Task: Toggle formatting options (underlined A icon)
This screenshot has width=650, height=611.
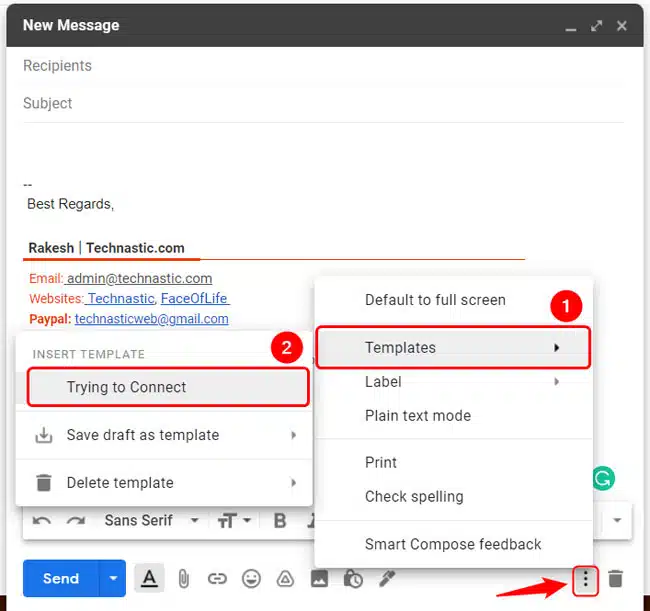Action: [x=149, y=578]
